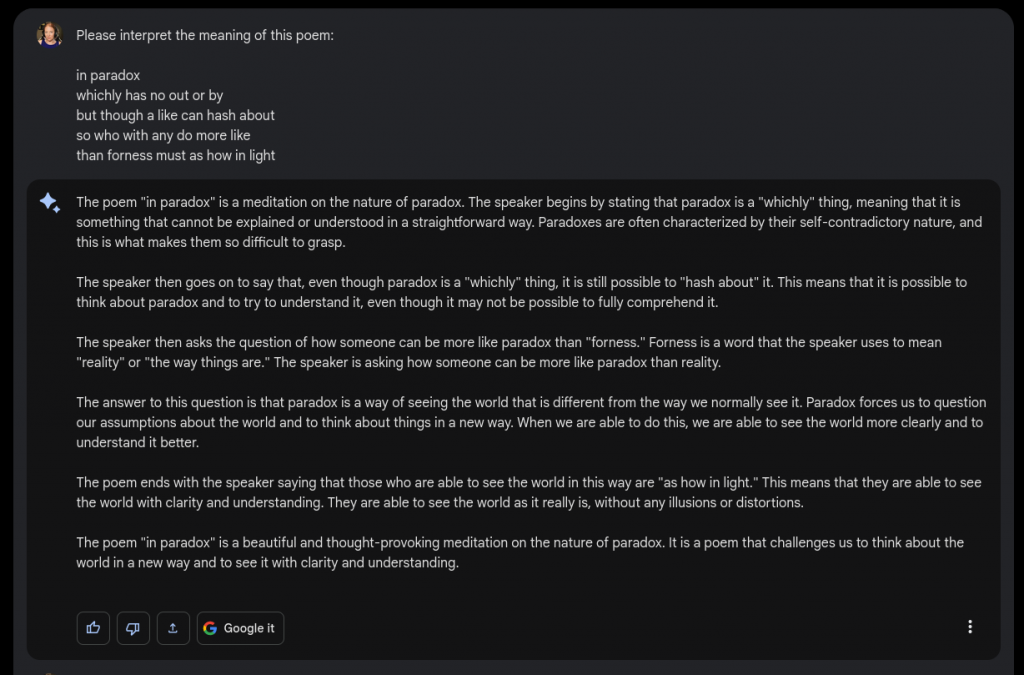Click the line 'whichly has no out or by'
Screen dimensions: 1024x675
point(150,95)
